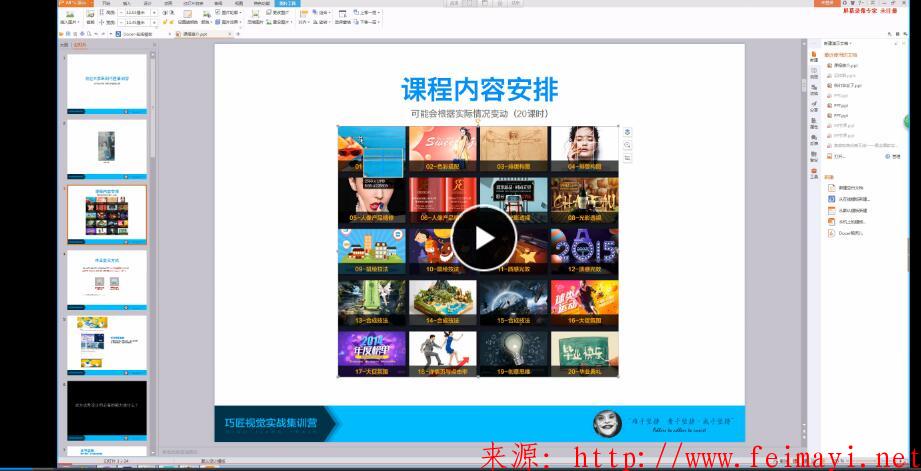Screen dimensions: 921x471
Task: Open the Animation (动画) side panel icon
Action: tap(814, 91)
